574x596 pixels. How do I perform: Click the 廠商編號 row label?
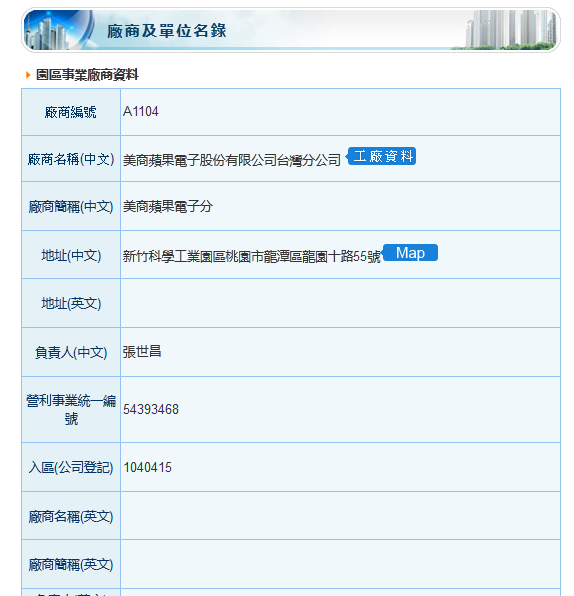coord(71,112)
